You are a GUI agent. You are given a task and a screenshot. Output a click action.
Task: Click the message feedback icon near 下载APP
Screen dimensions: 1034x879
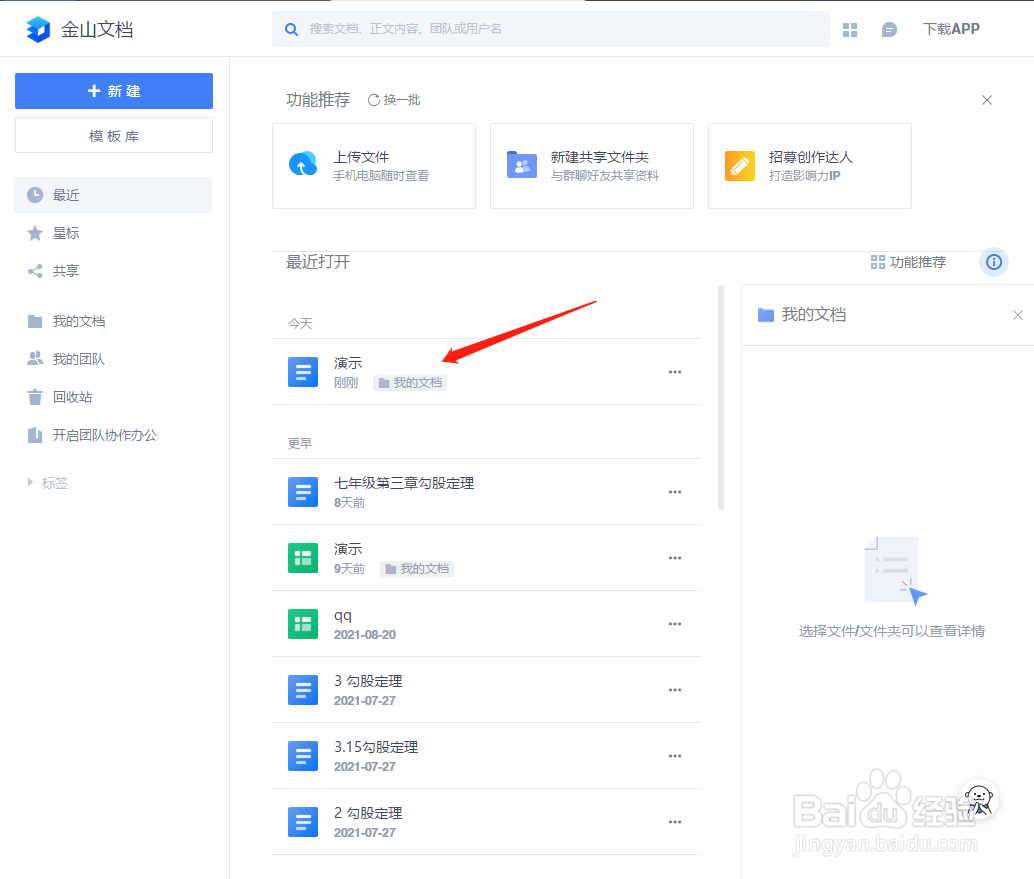click(x=888, y=28)
